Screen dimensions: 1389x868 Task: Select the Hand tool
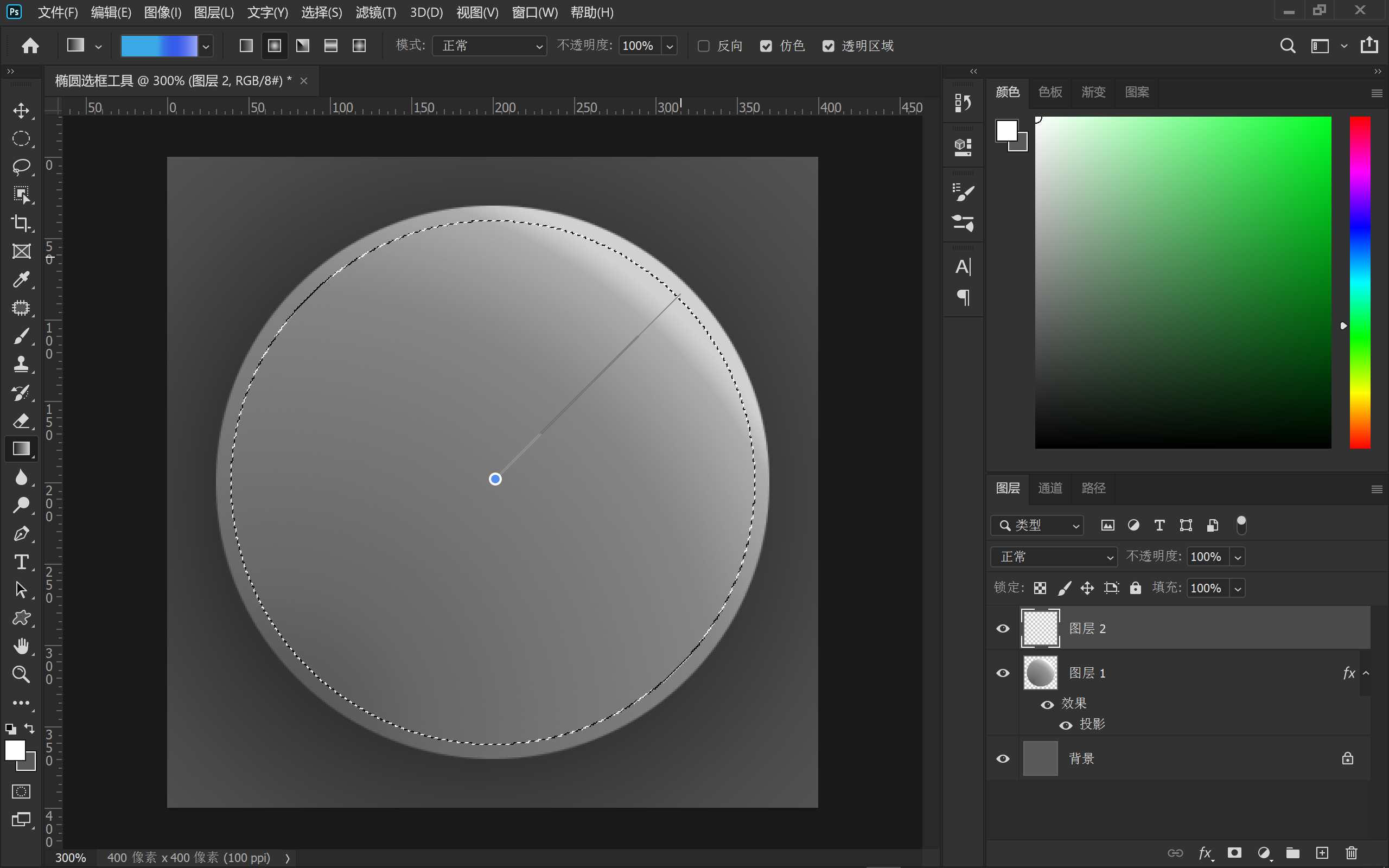point(21,646)
